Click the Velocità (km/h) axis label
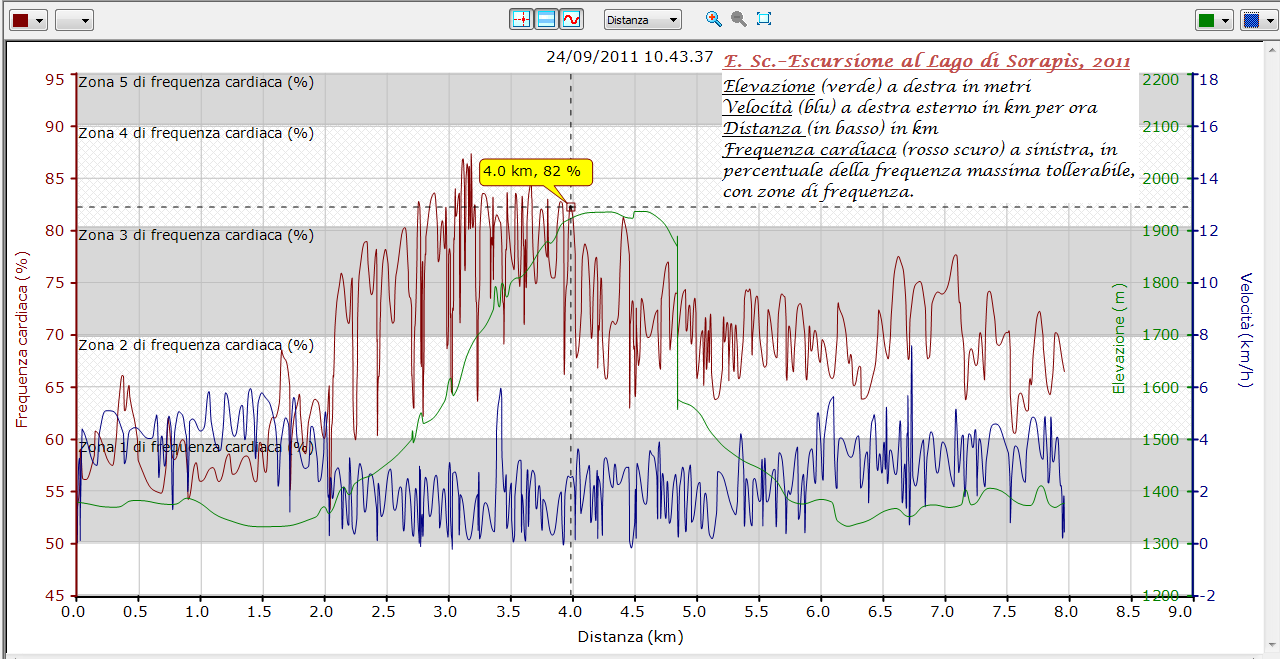The image size is (1280, 659). [1246, 329]
